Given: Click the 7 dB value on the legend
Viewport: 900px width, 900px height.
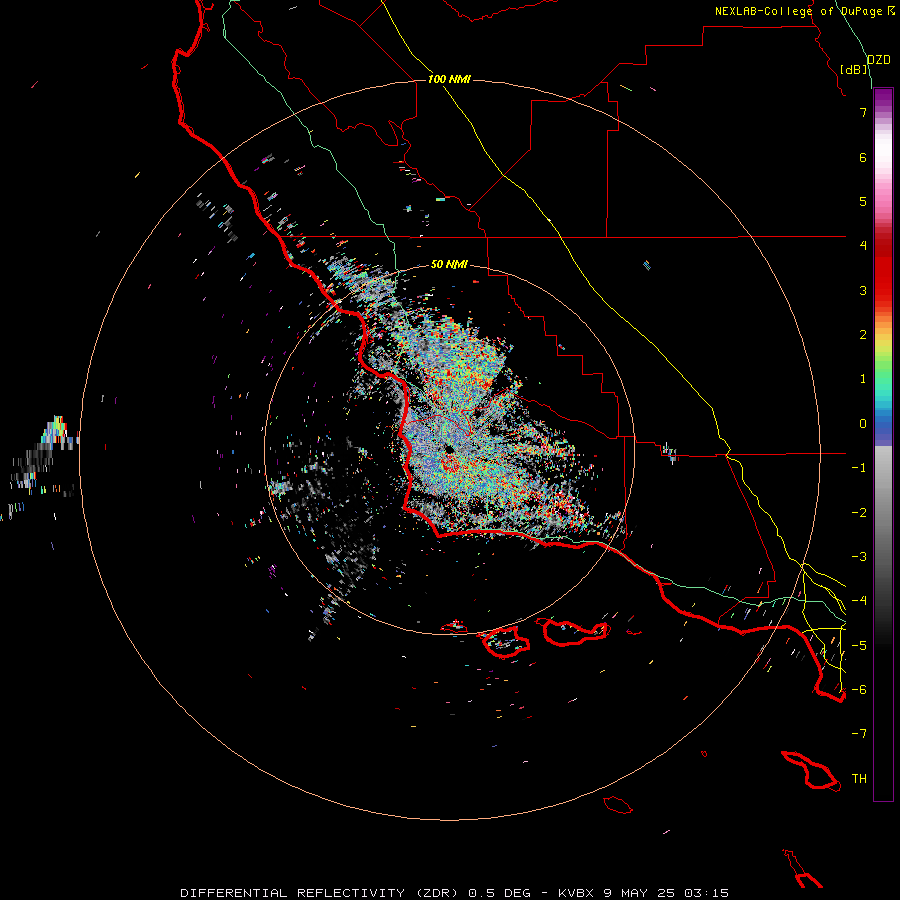Looking at the screenshot, I should click(x=863, y=112).
